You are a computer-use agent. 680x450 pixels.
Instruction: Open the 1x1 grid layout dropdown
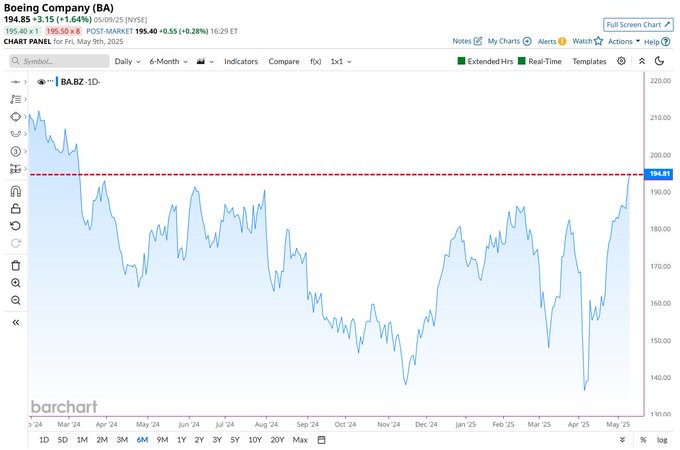(x=341, y=62)
